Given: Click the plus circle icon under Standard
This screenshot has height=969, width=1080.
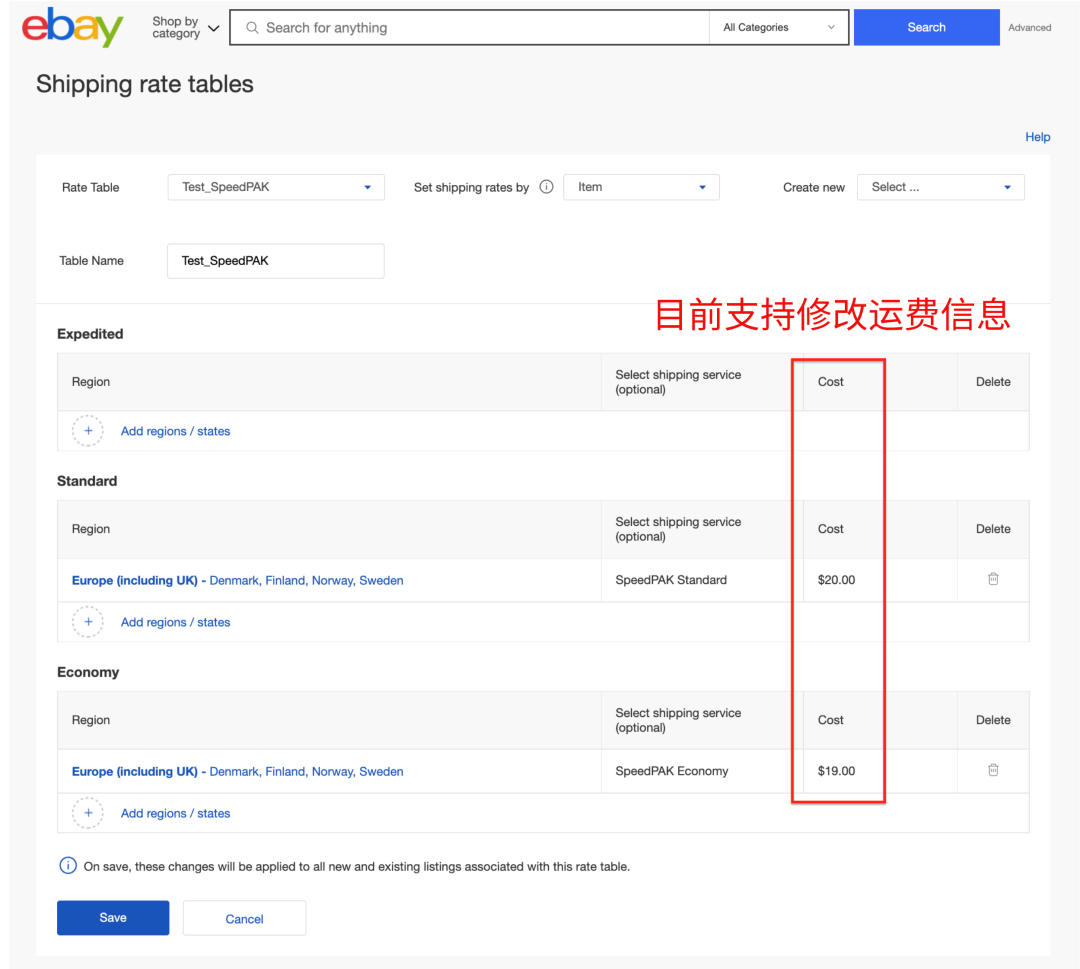Looking at the screenshot, I should pos(88,622).
